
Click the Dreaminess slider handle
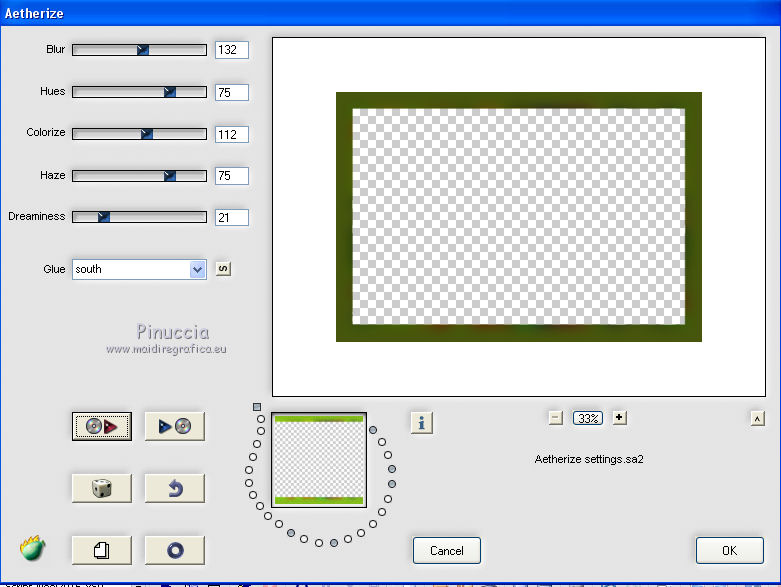click(103, 217)
